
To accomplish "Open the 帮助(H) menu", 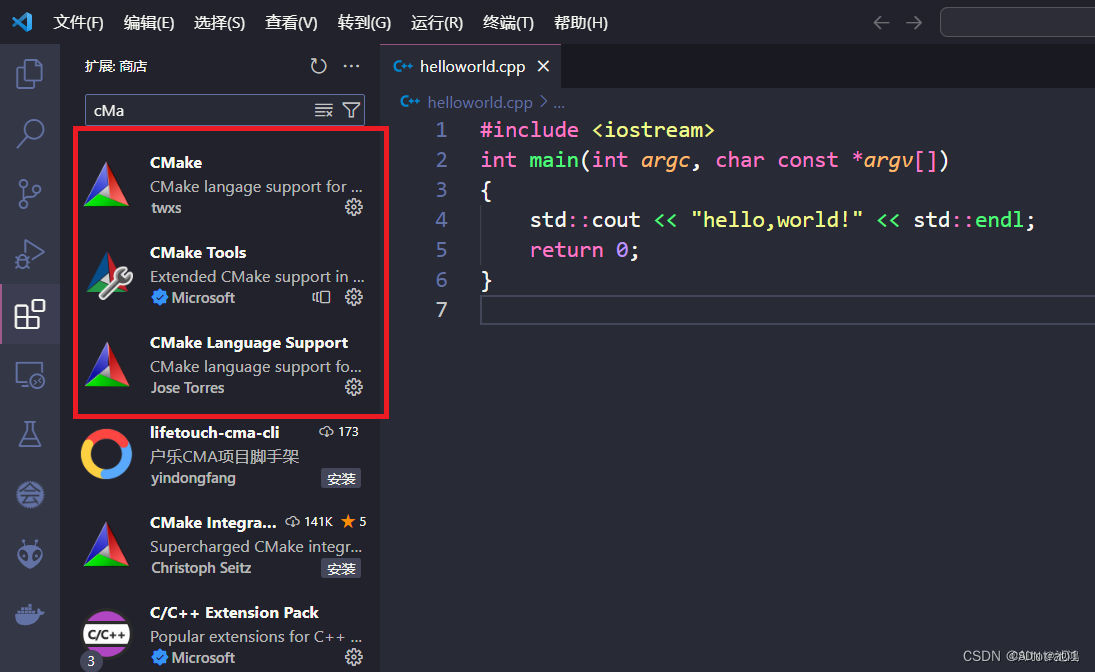I will tap(580, 22).
